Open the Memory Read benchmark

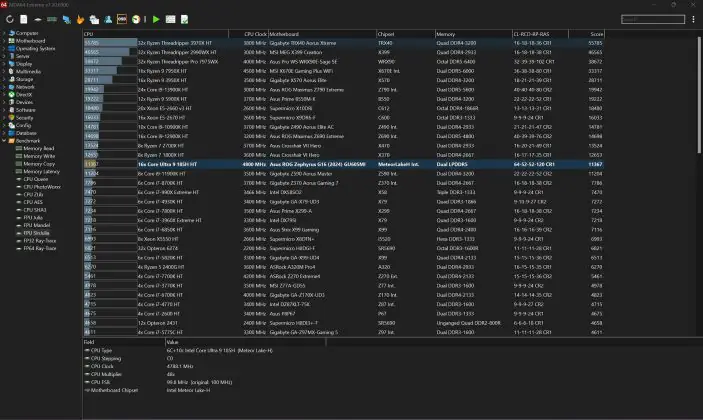pyautogui.click(x=39, y=148)
